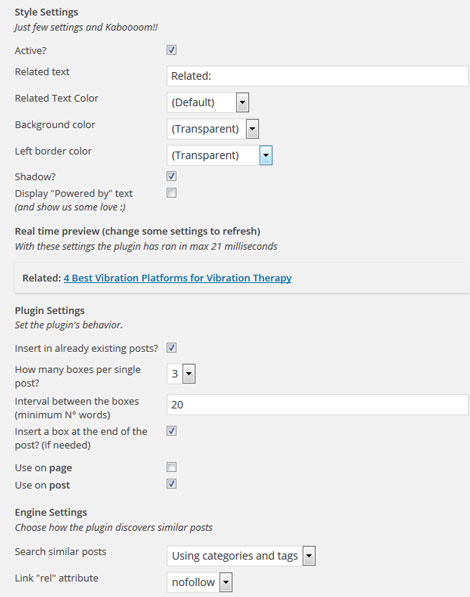Click the Background color (Transparent) value
Viewport: 470px width, 597px height.
click(206, 129)
